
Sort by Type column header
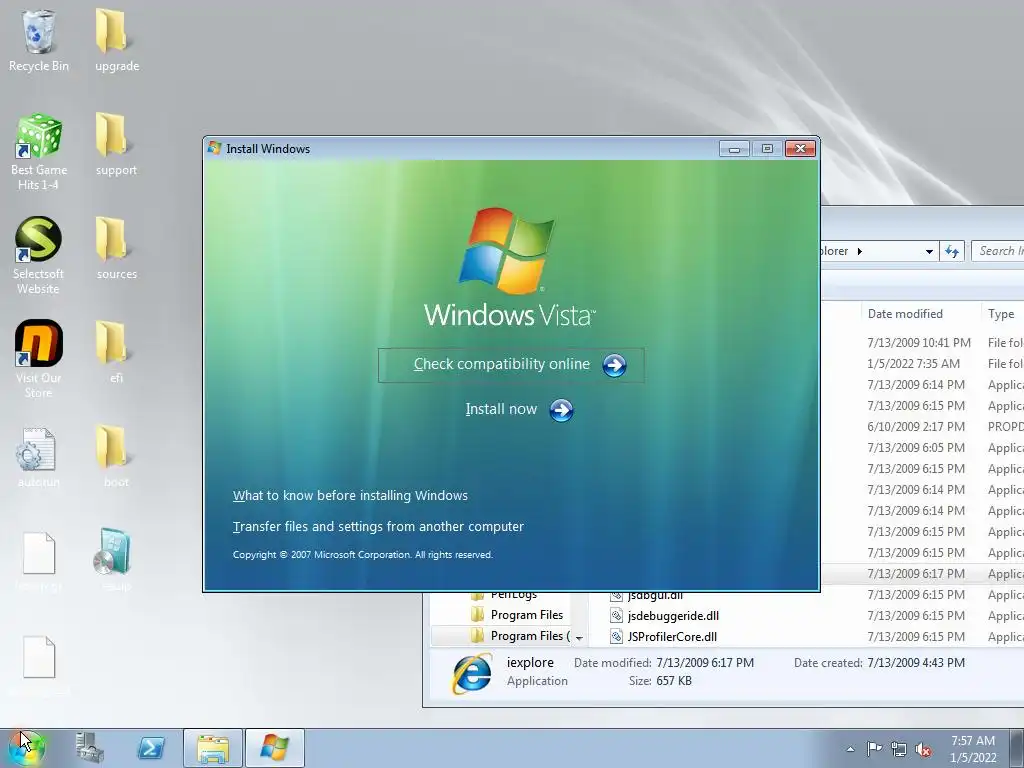click(x=1000, y=314)
